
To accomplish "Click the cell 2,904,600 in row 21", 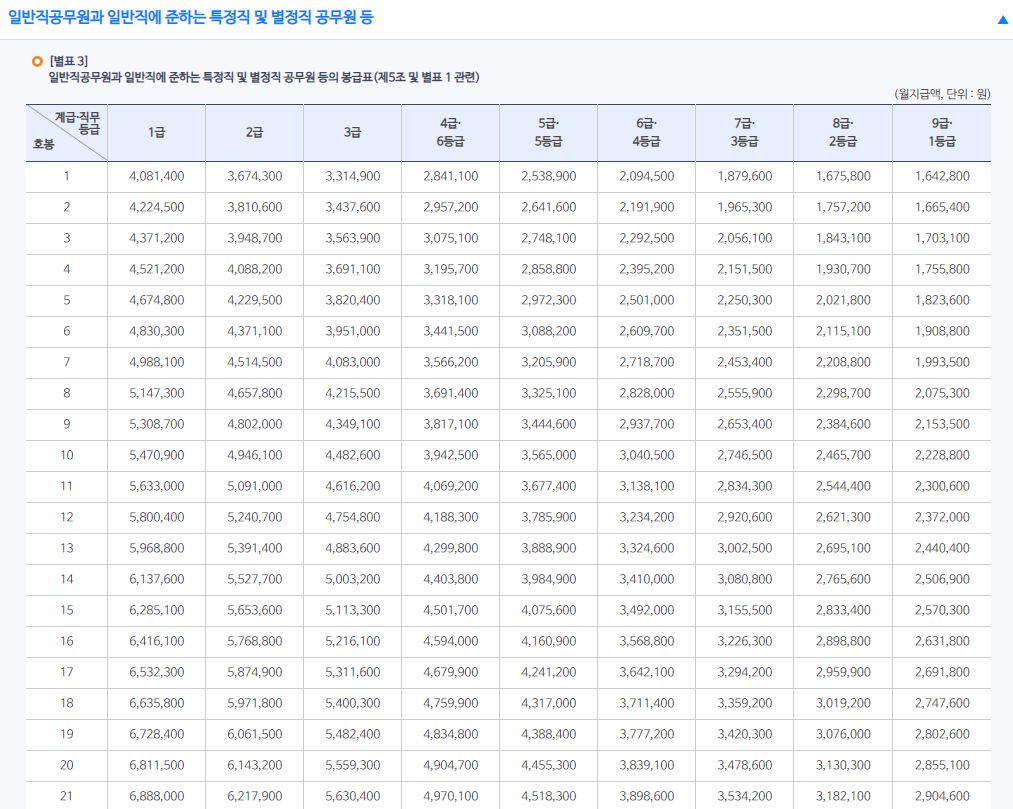I will point(942,797).
